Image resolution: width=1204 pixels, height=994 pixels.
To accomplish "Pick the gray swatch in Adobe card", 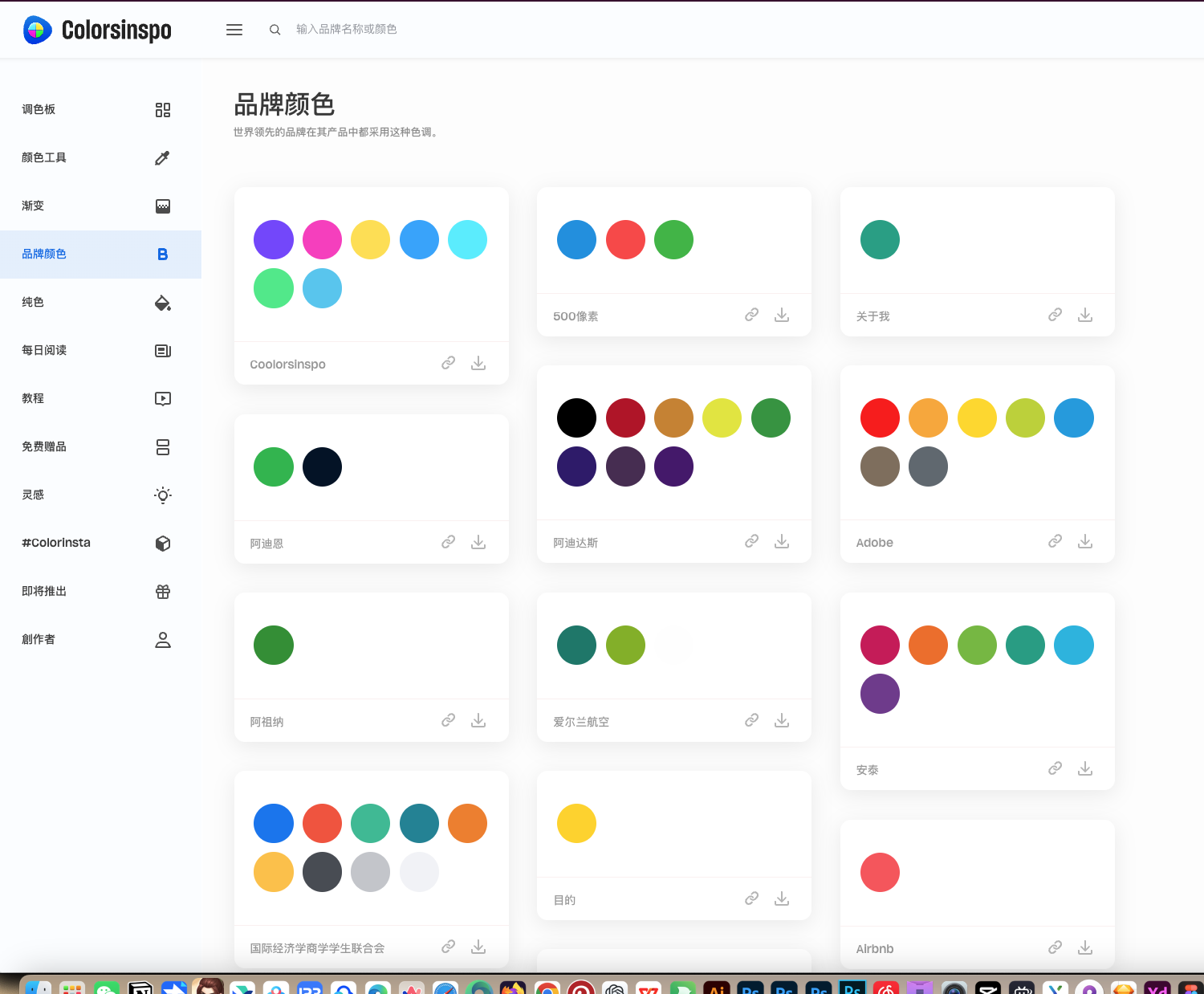I will click(x=928, y=466).
